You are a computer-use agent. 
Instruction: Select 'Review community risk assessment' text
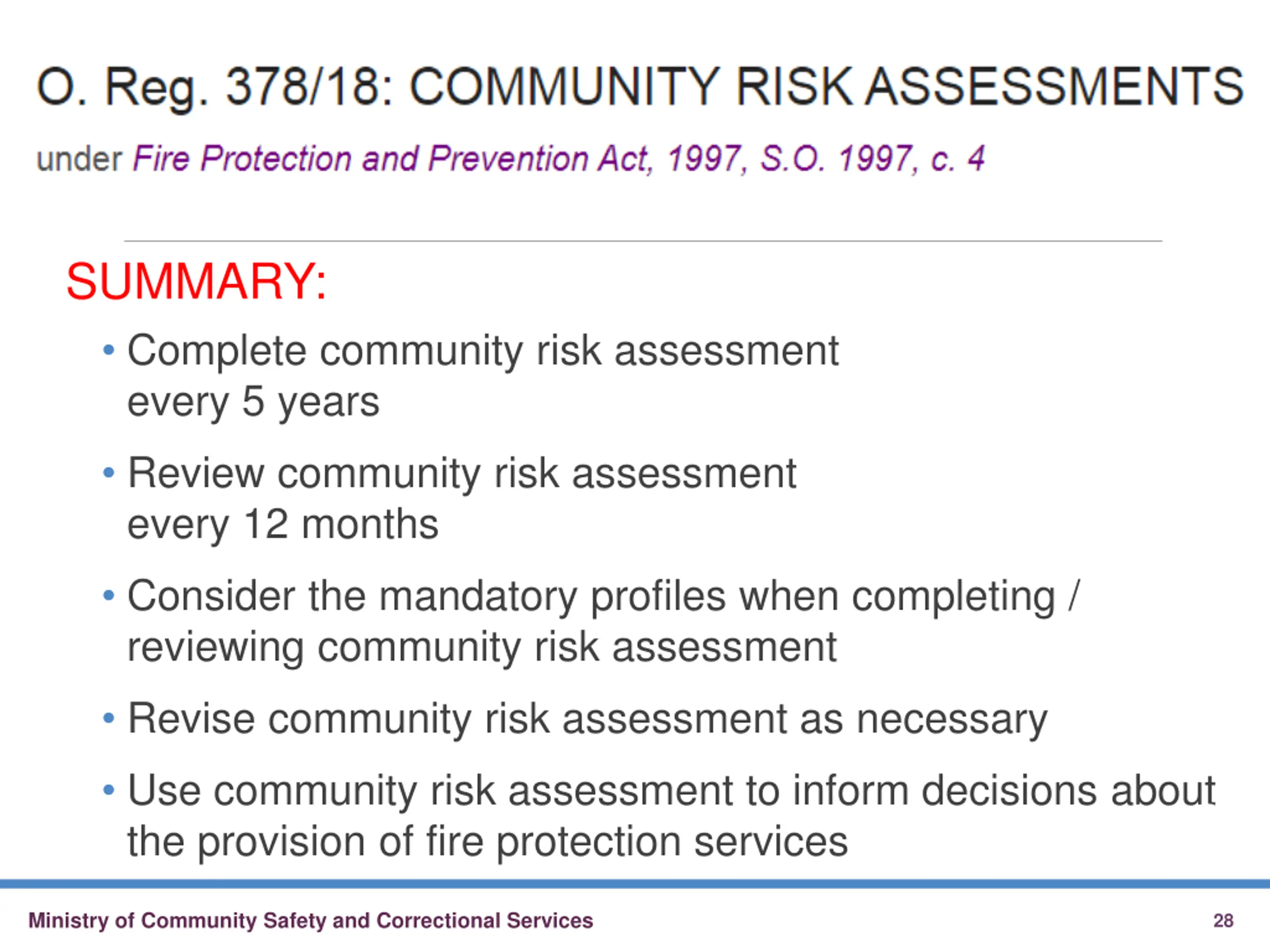pyautogui.click(x=461, y=475)
